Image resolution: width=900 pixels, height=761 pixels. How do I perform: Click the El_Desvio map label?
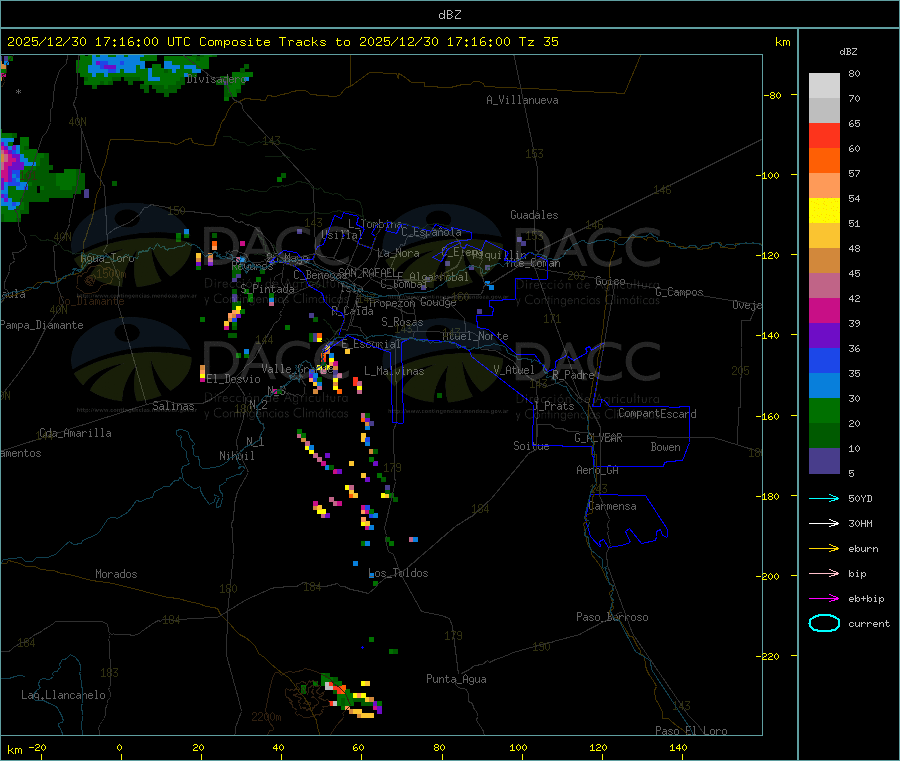(x=234, y=379)
